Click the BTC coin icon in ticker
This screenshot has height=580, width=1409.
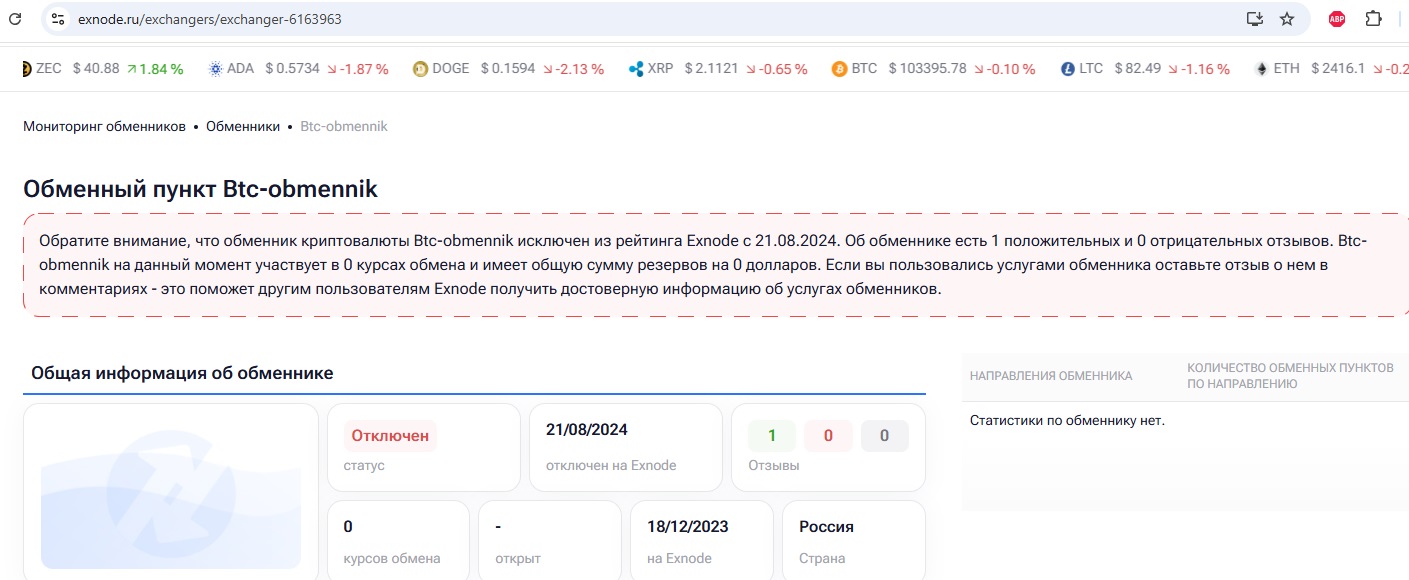[839, 69]
